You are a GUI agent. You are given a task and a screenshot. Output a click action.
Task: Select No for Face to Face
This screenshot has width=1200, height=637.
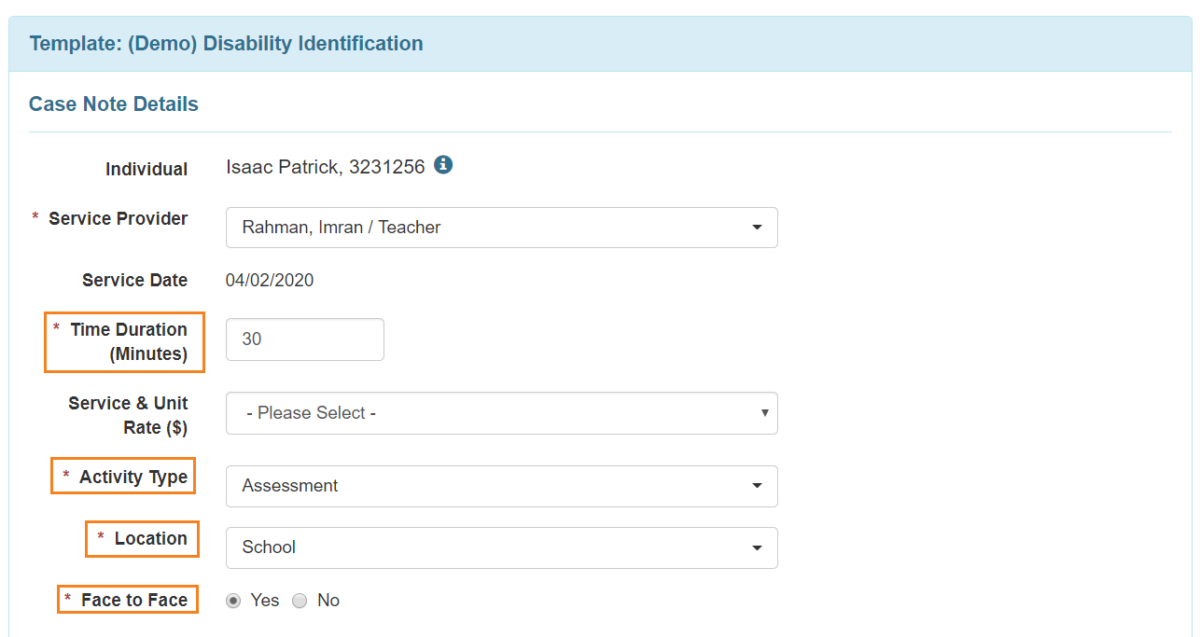[299, 600]
